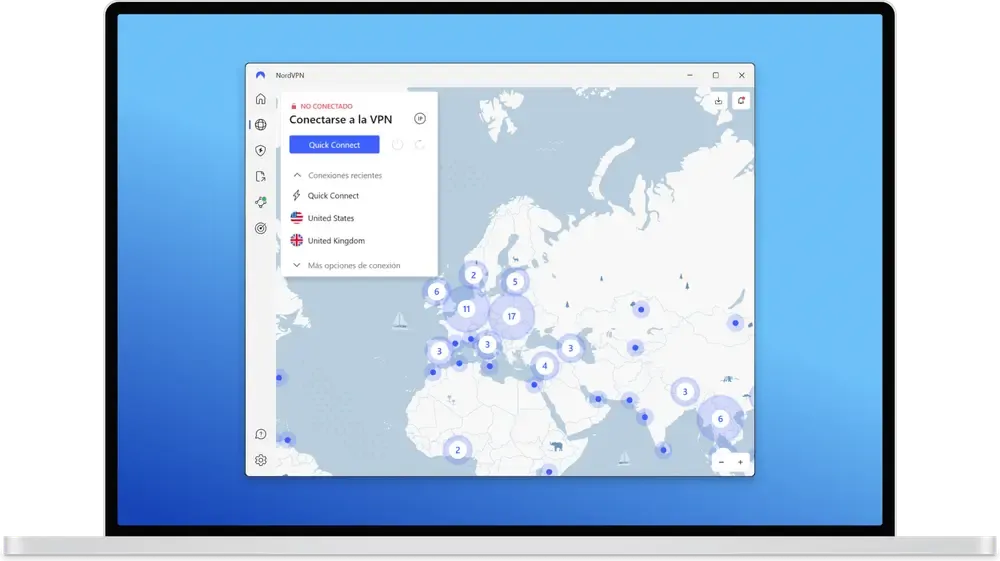The image size is (1000, 561).
Task: Click the 5 server cluster on map
Action: pos(515,282)
